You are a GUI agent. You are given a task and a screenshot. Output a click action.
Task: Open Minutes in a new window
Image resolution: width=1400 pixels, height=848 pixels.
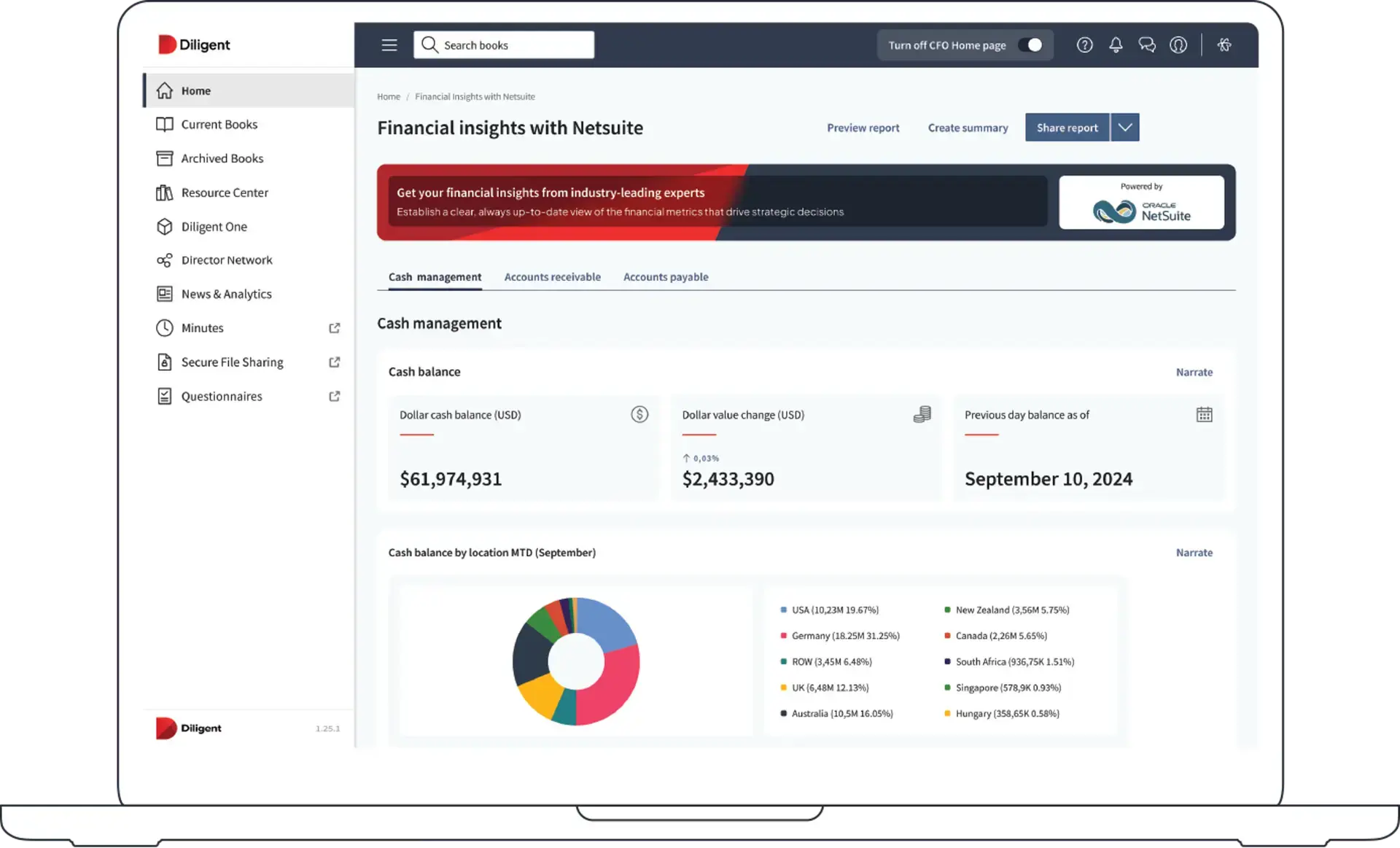point(334,327)
